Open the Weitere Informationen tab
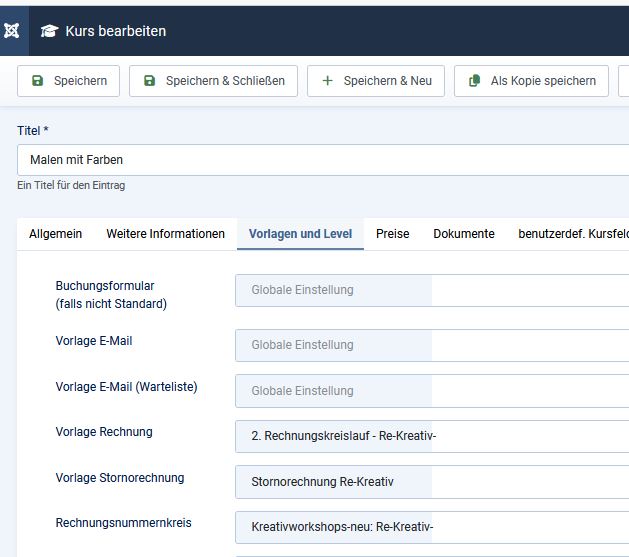This screenshot has height=557, width=629. [x=165, y=234]
